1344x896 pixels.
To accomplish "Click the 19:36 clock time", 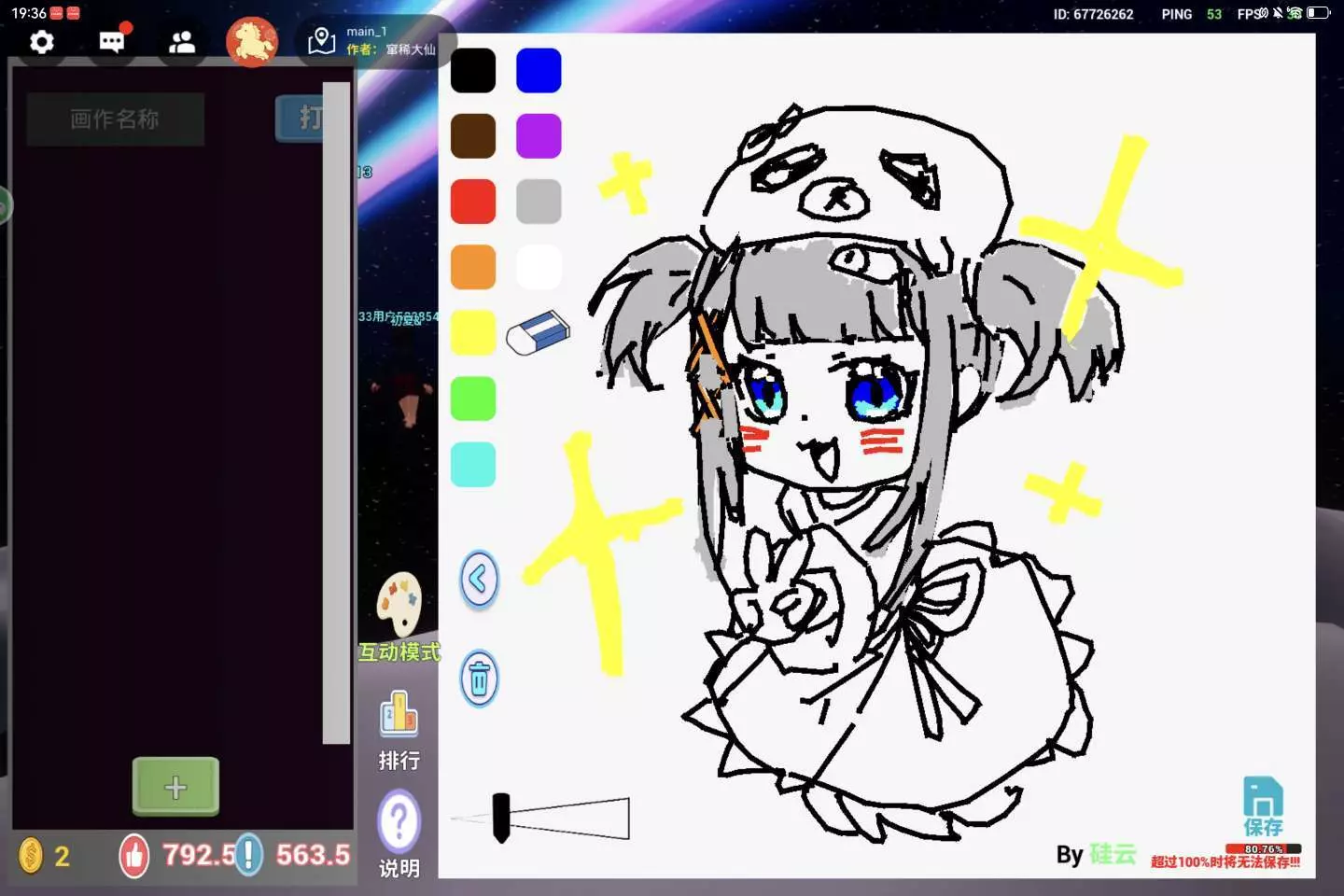I will [x=28, y=13].
